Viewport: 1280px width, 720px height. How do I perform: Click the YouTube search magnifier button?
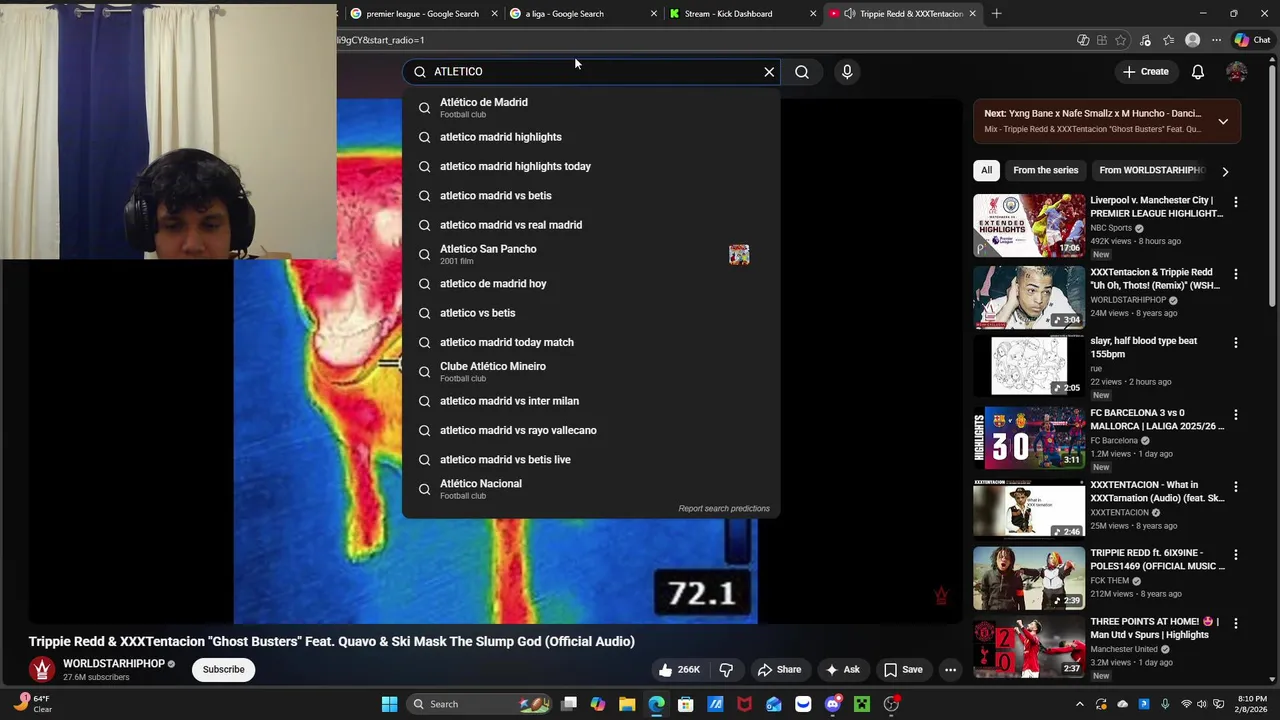click(802, 72)
